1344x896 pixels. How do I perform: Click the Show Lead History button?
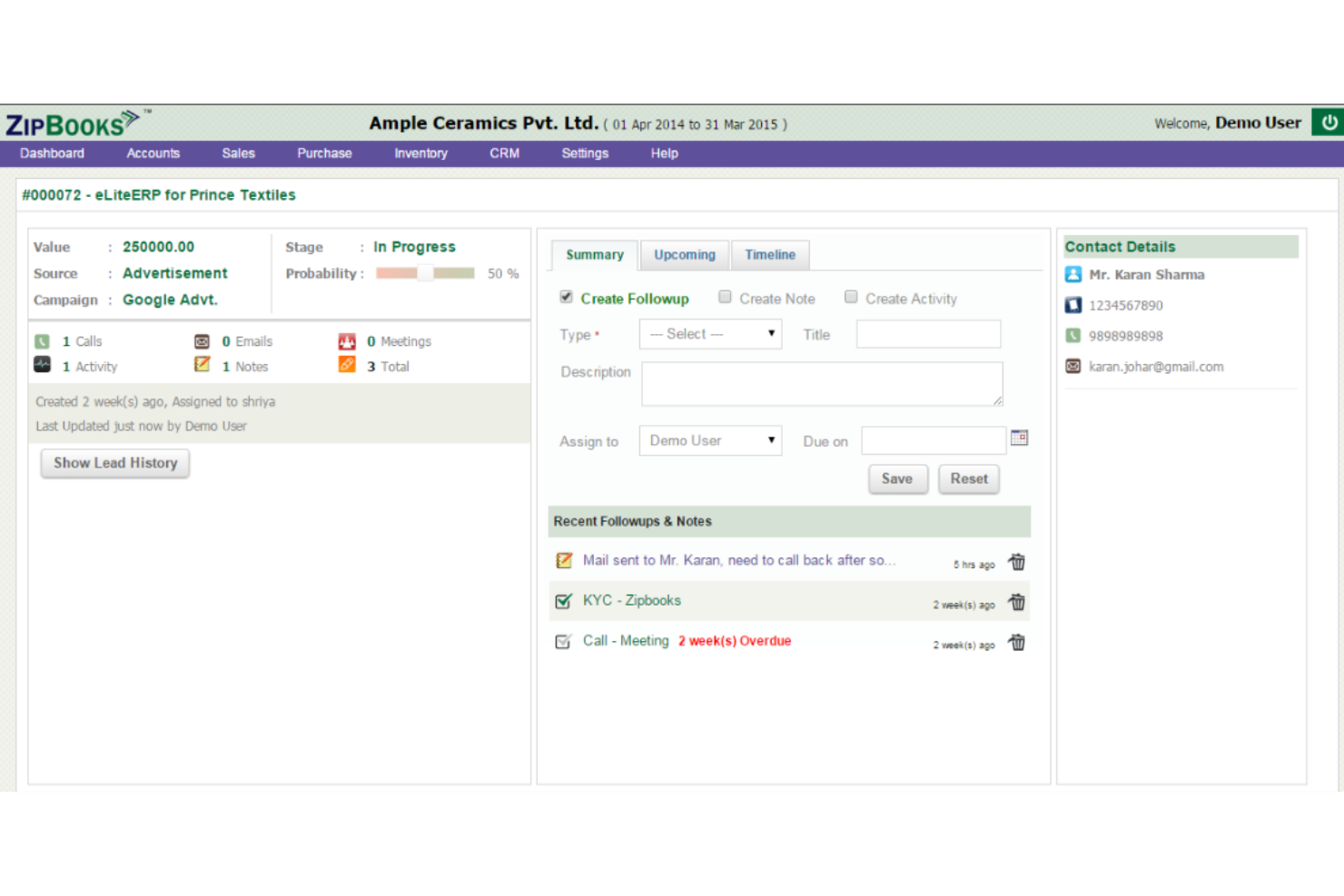point(115,463)
